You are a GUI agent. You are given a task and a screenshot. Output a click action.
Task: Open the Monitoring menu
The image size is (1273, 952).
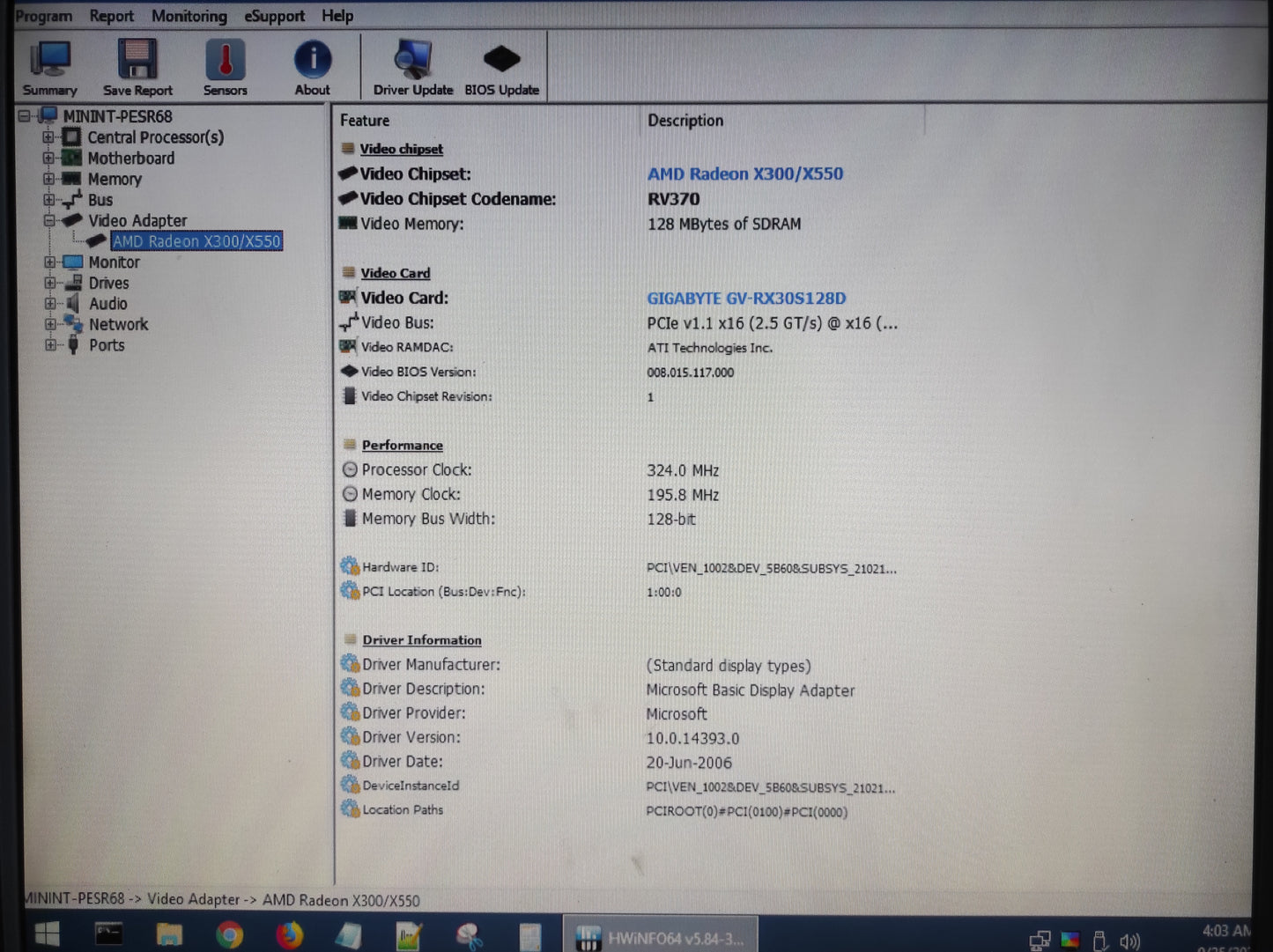click(x=189, y=15)
